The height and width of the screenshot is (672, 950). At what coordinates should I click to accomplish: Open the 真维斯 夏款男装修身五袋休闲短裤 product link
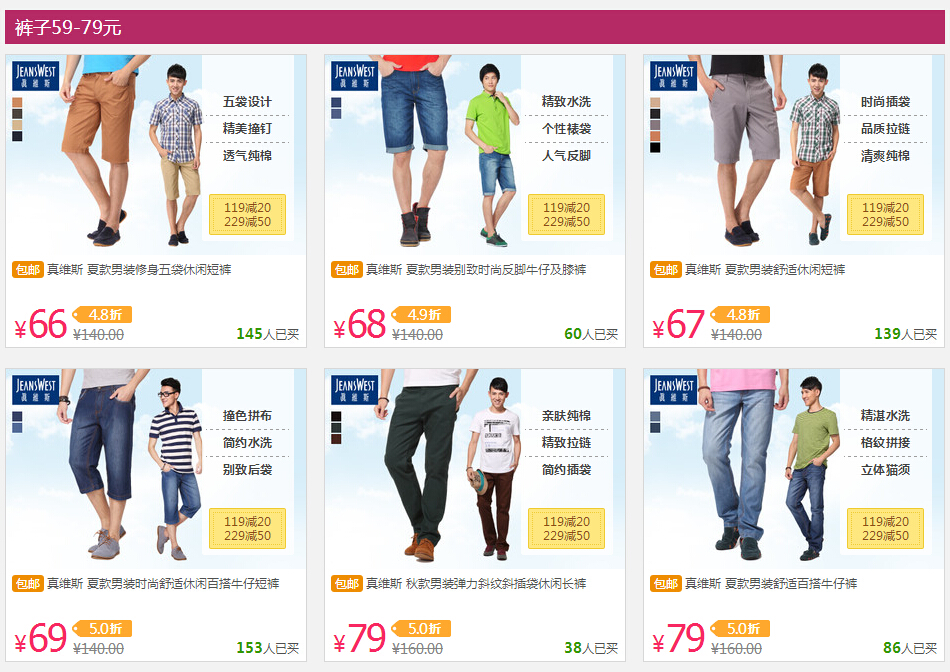[x=139, y=270]
